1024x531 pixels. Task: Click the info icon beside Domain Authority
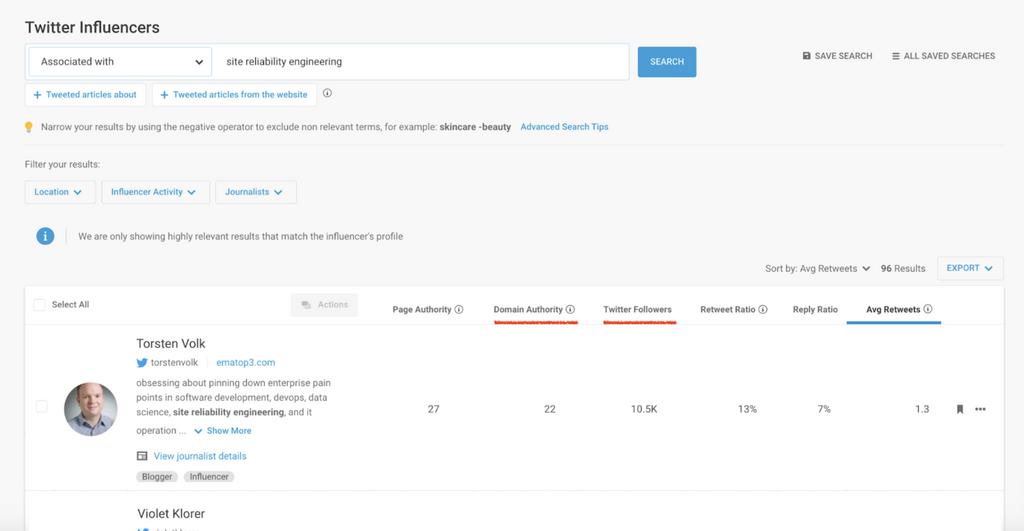point(571,310)
